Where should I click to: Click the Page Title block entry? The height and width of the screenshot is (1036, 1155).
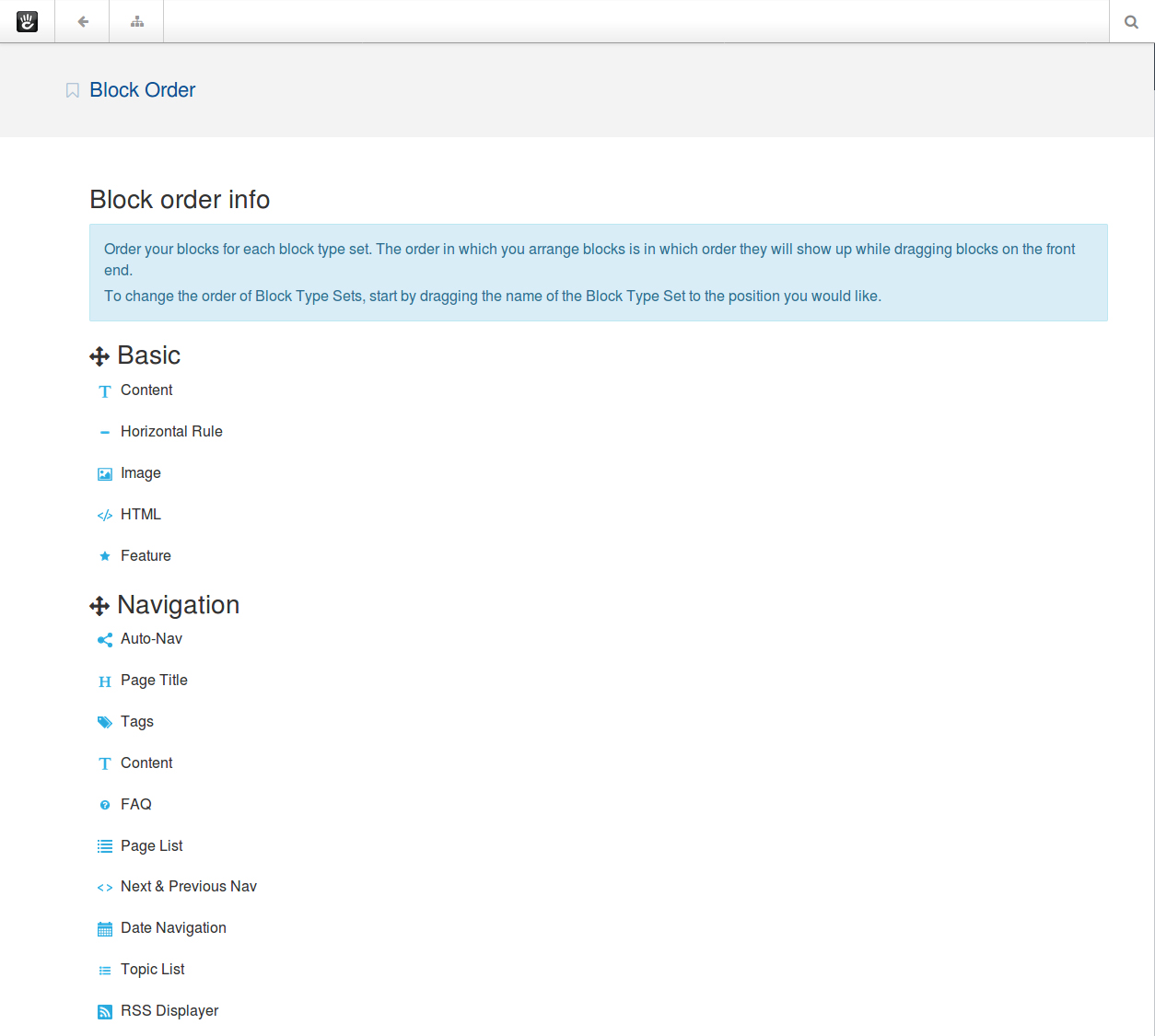coord(154,680)
